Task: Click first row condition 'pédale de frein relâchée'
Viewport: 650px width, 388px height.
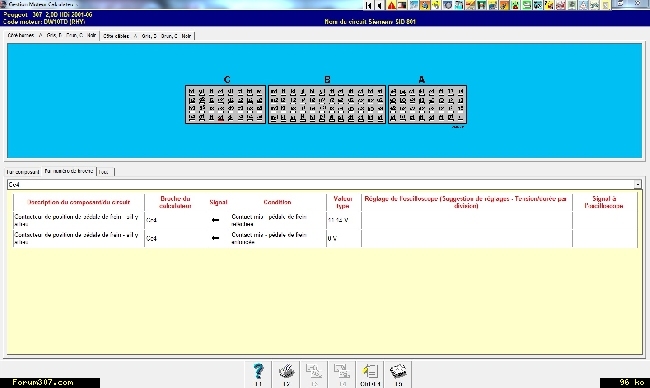Action: (x=269, y=220)
